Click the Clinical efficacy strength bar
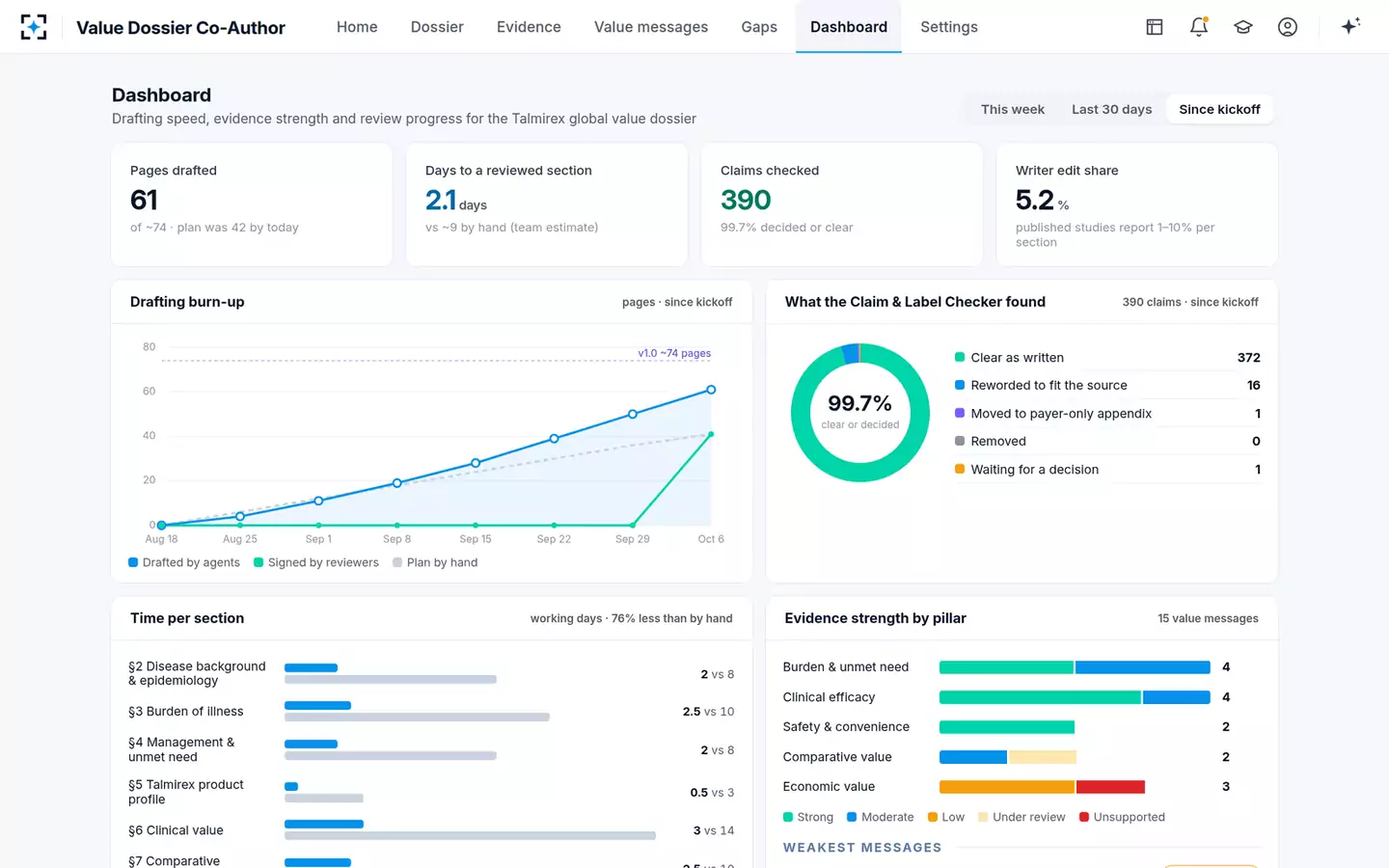This screenshot has width=1389, height=868. 1075,697
